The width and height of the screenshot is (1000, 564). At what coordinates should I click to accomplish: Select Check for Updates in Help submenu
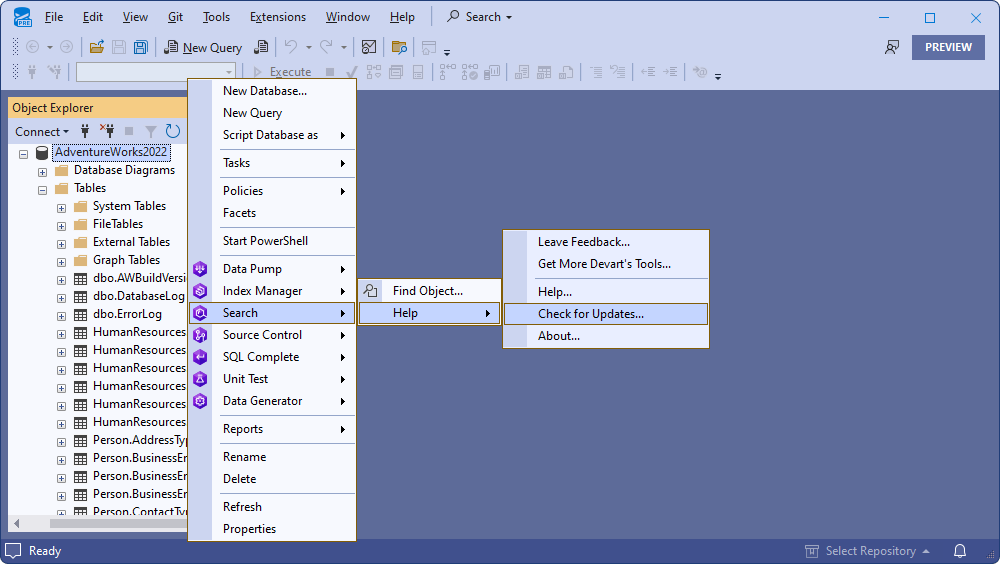[x=590, y=314]
